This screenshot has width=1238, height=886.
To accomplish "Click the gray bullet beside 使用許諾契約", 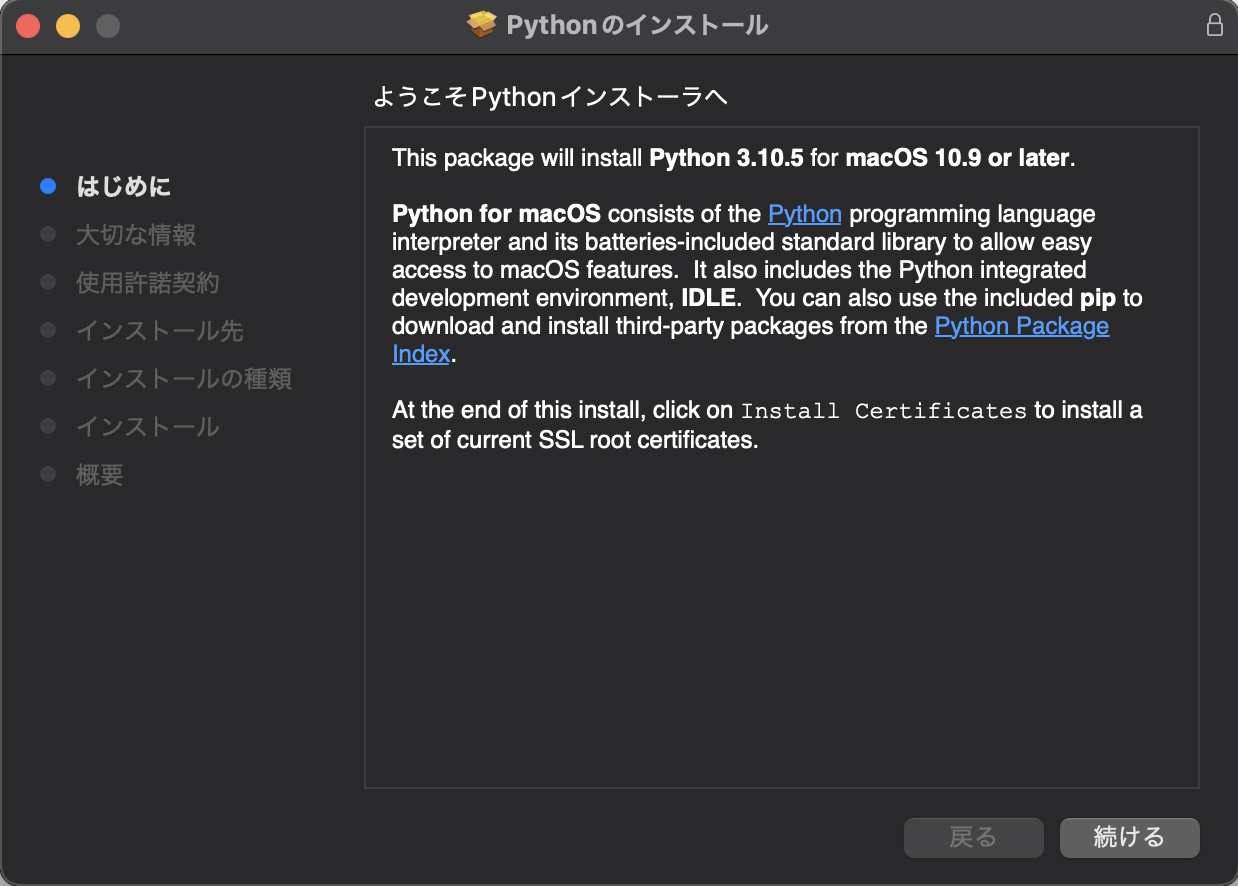I will [x=48, y=282].
